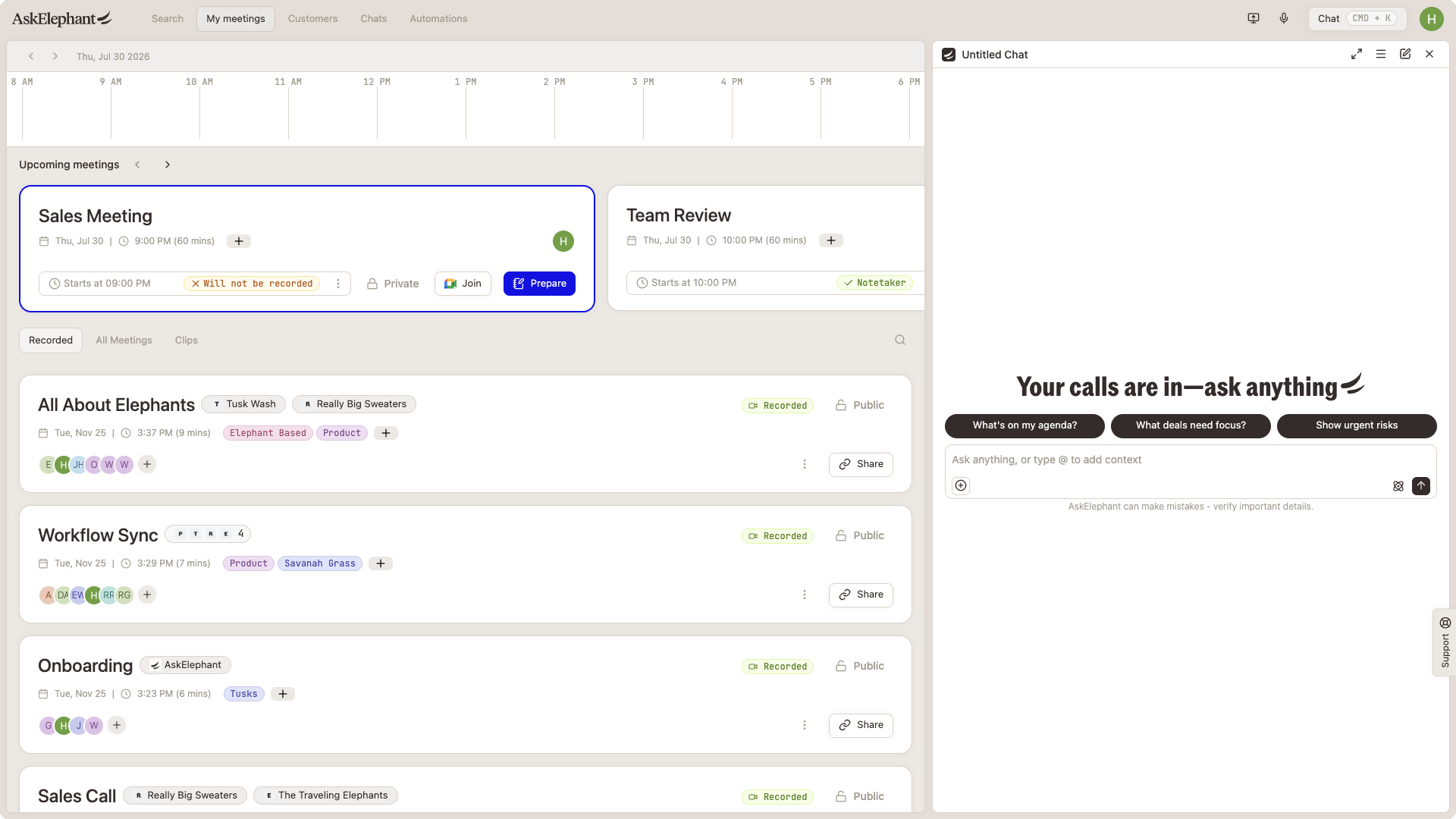The width and height of the screenshot is (1456, 819).
Task: Select the Recorded tab
Action: tap(51, 340)
